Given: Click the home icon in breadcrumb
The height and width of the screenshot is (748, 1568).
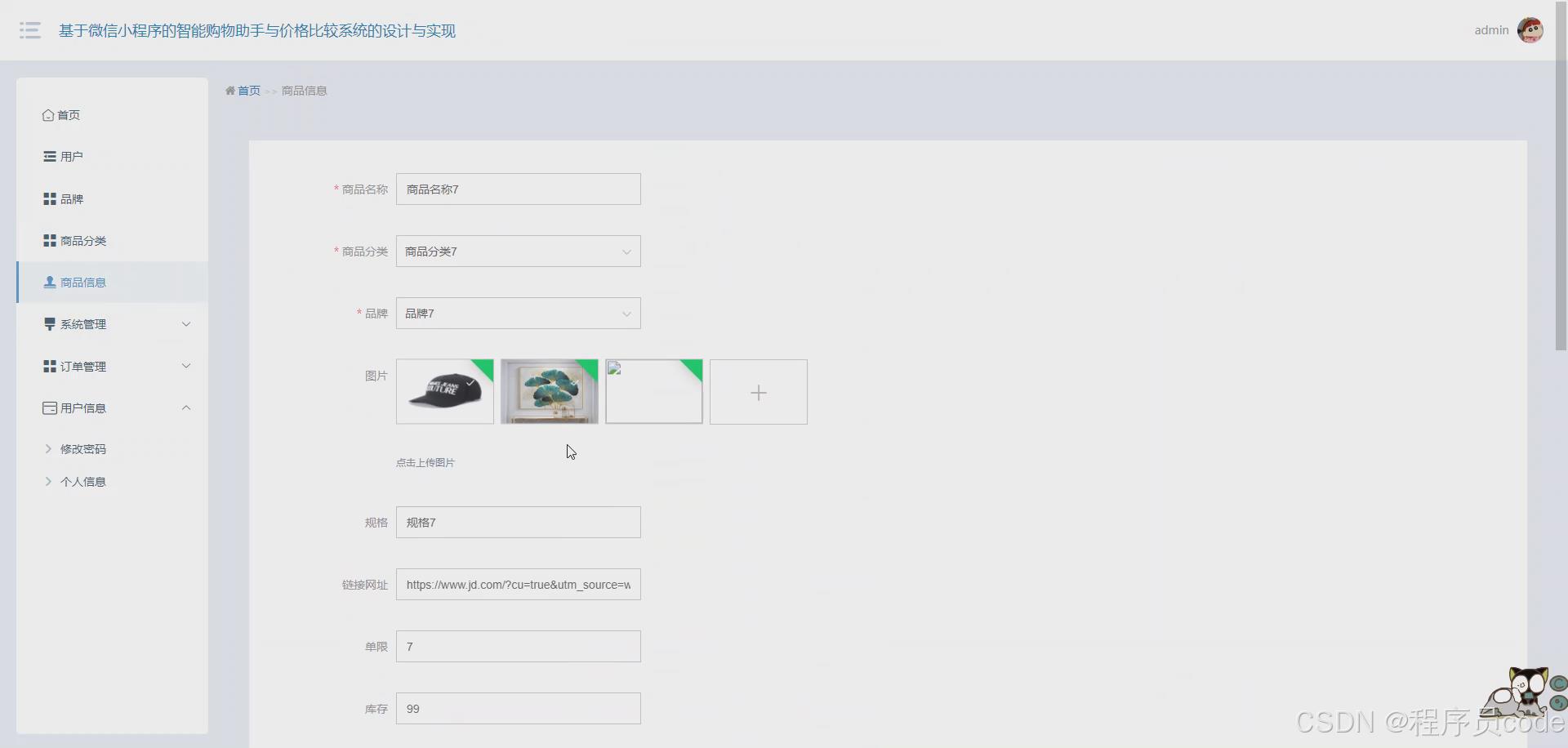Looking at the screenshot, I should 230,91.
